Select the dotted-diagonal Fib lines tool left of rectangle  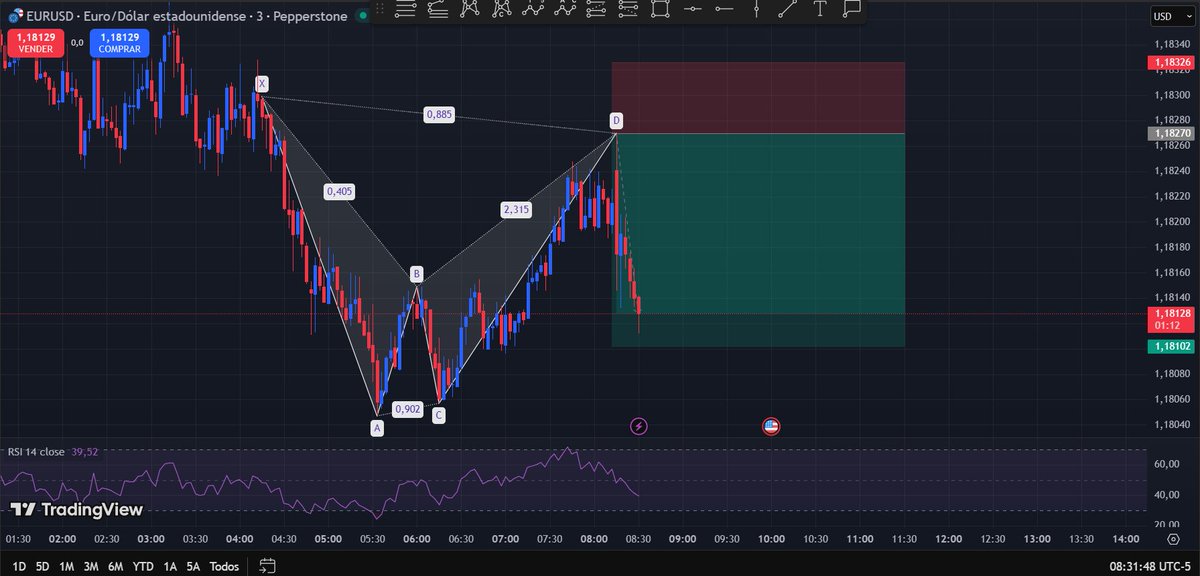[x=628, y=8]
